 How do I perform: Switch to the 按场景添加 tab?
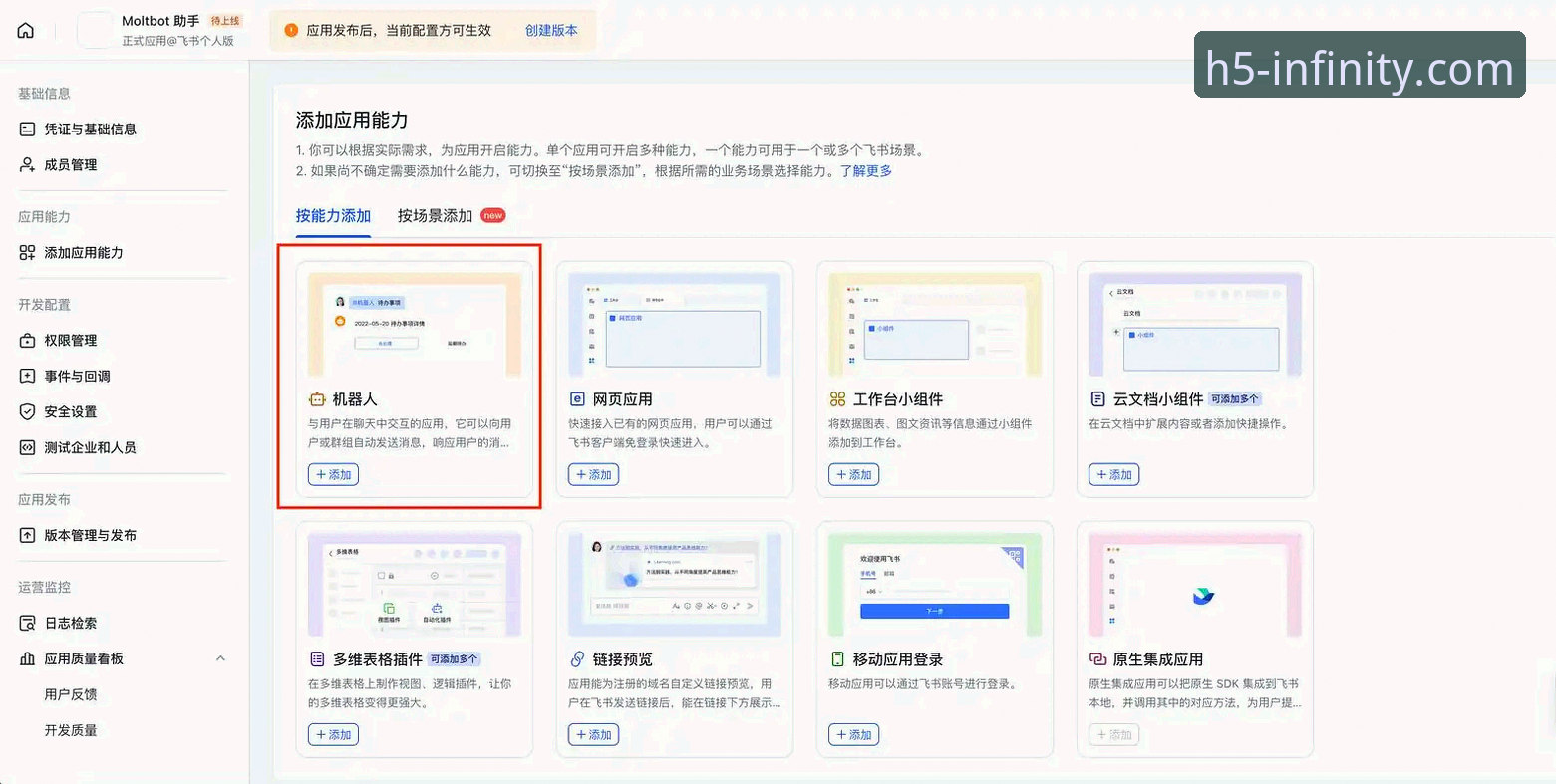435,216
